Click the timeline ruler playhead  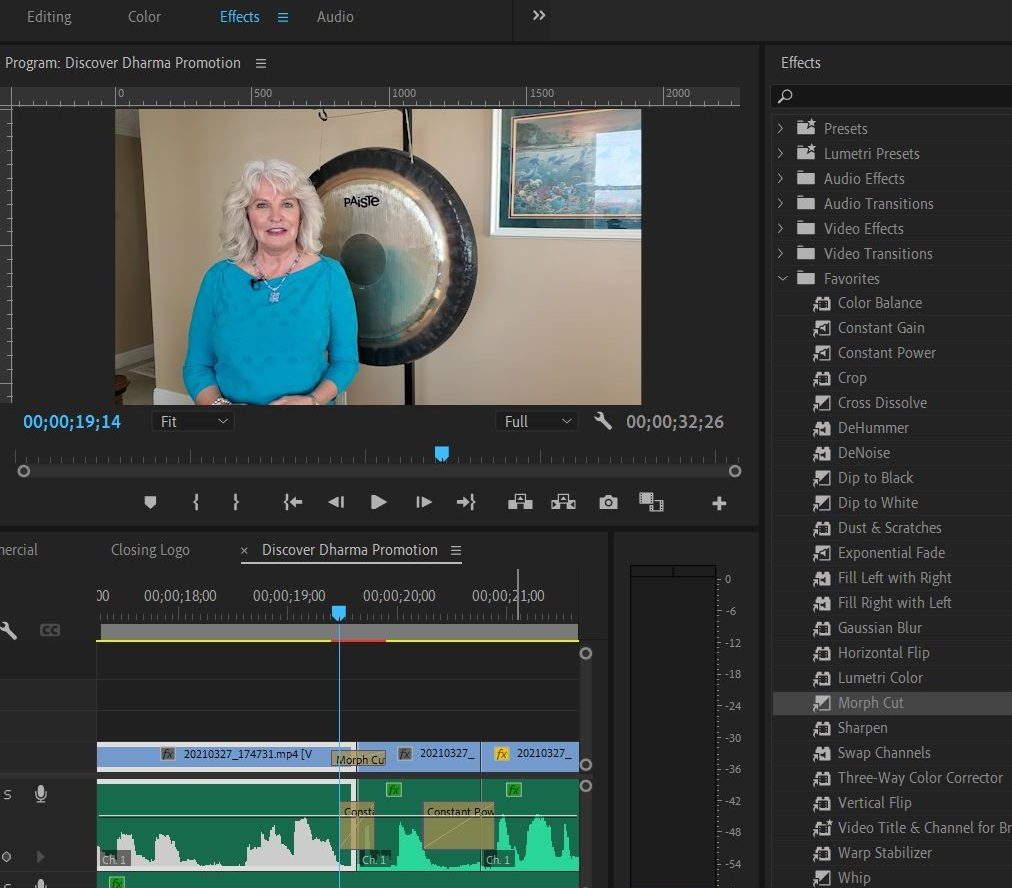point(339,612)
